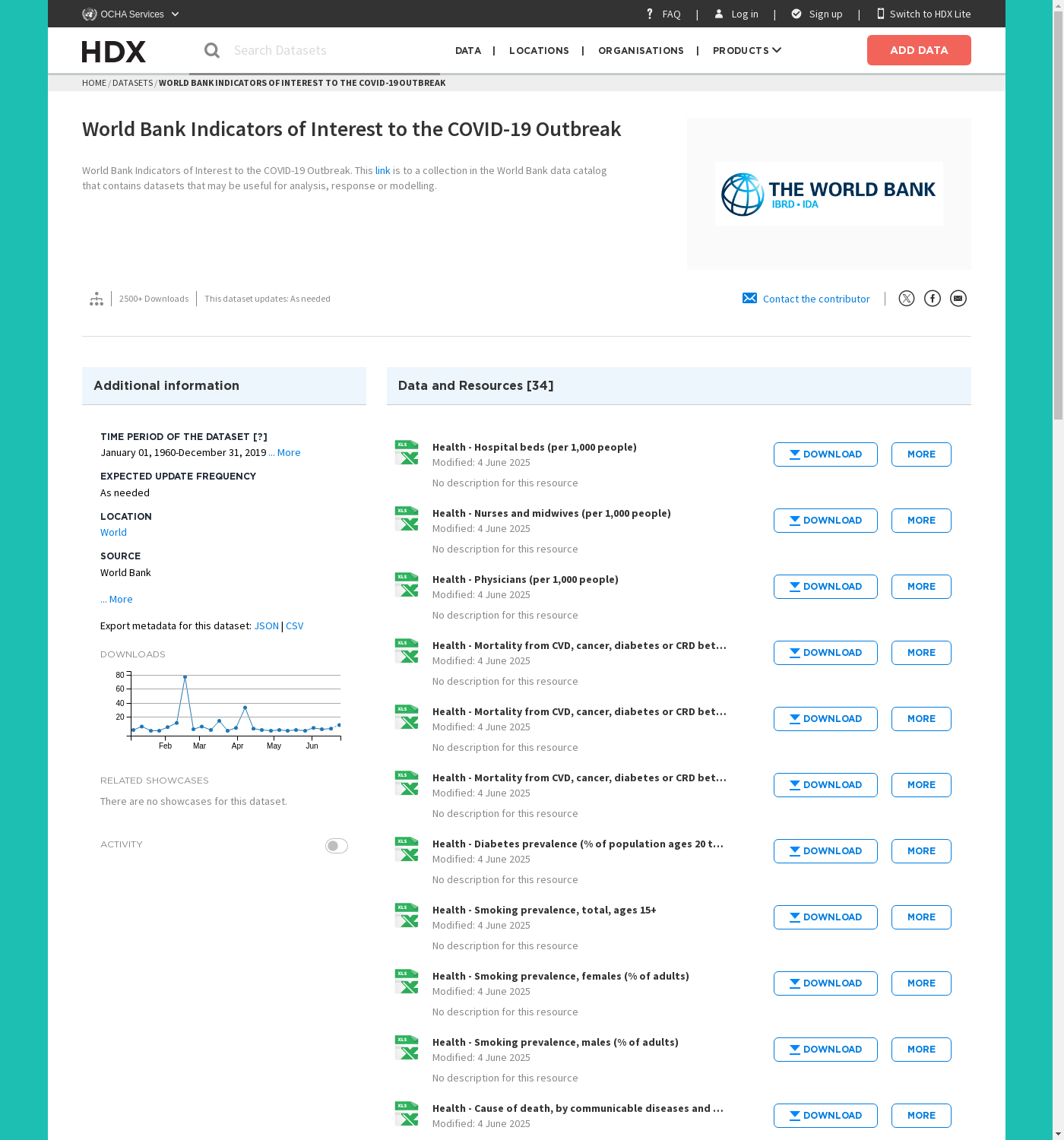This screenshot has height=1140, width=1064.
Task: Click the downloads chart peak point
Action: (x=185, y=676)
